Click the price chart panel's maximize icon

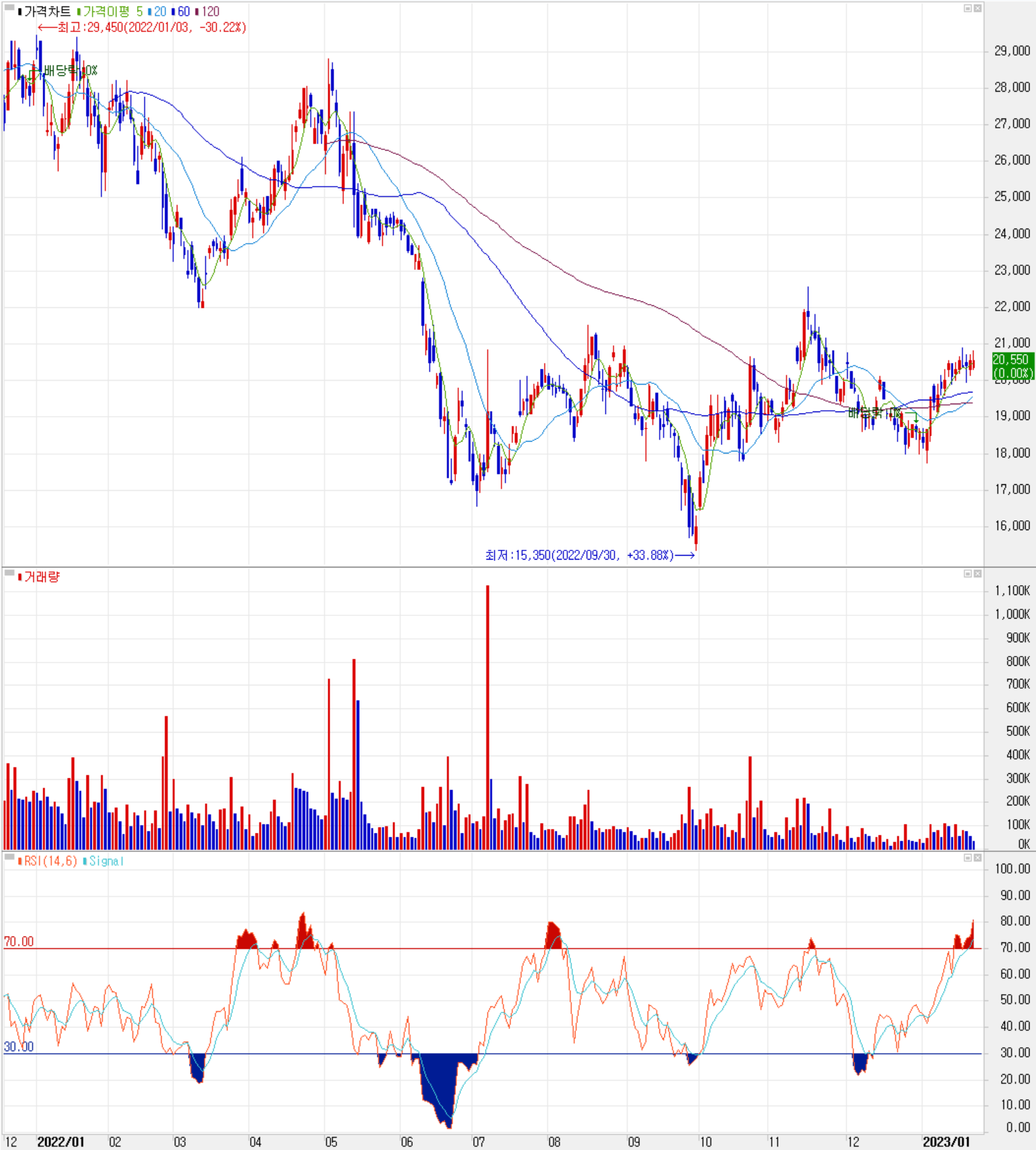pos(967,9)
